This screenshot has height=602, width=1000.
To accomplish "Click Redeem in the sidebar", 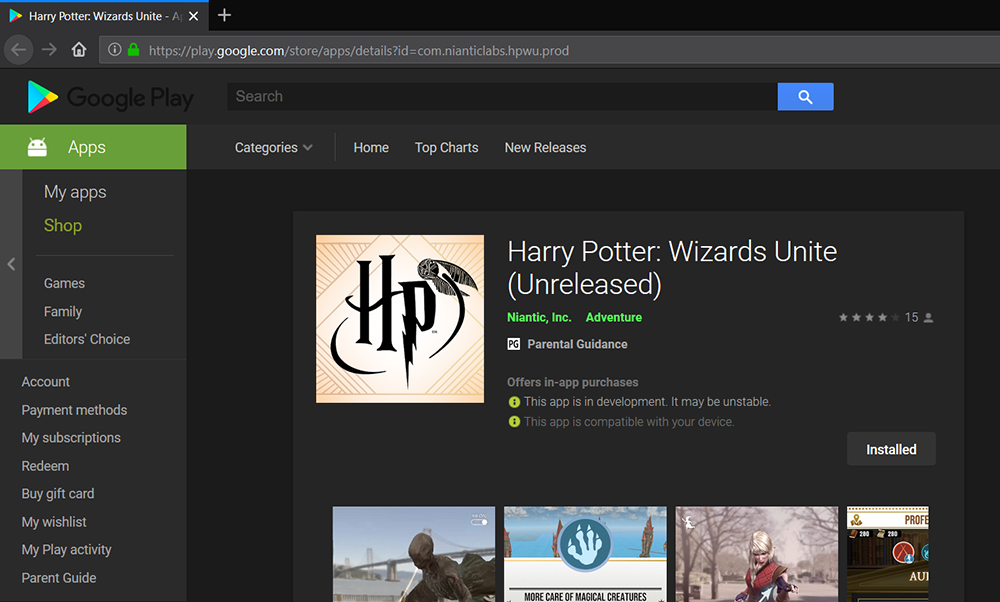I will (x=45, y=466).
